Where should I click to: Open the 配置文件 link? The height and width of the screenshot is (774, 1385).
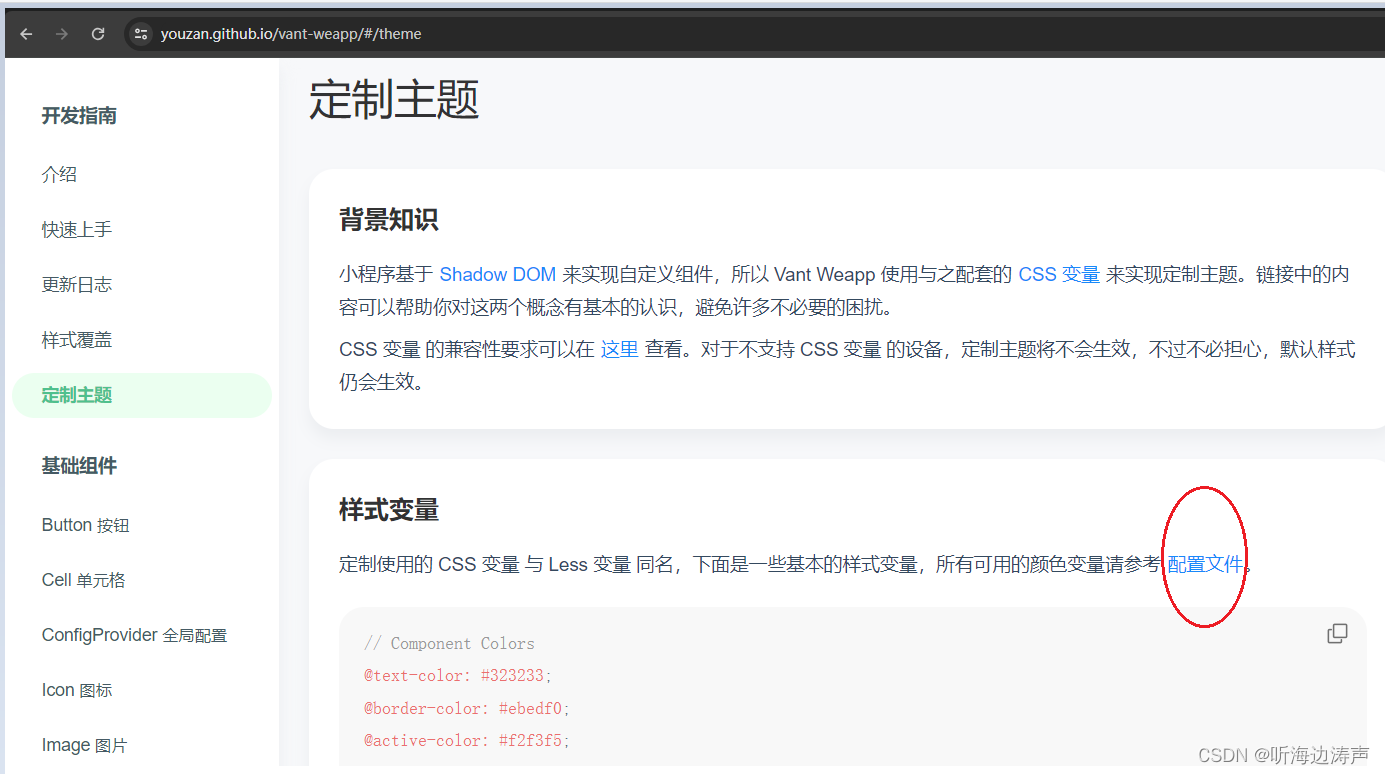click(1205, 564)
